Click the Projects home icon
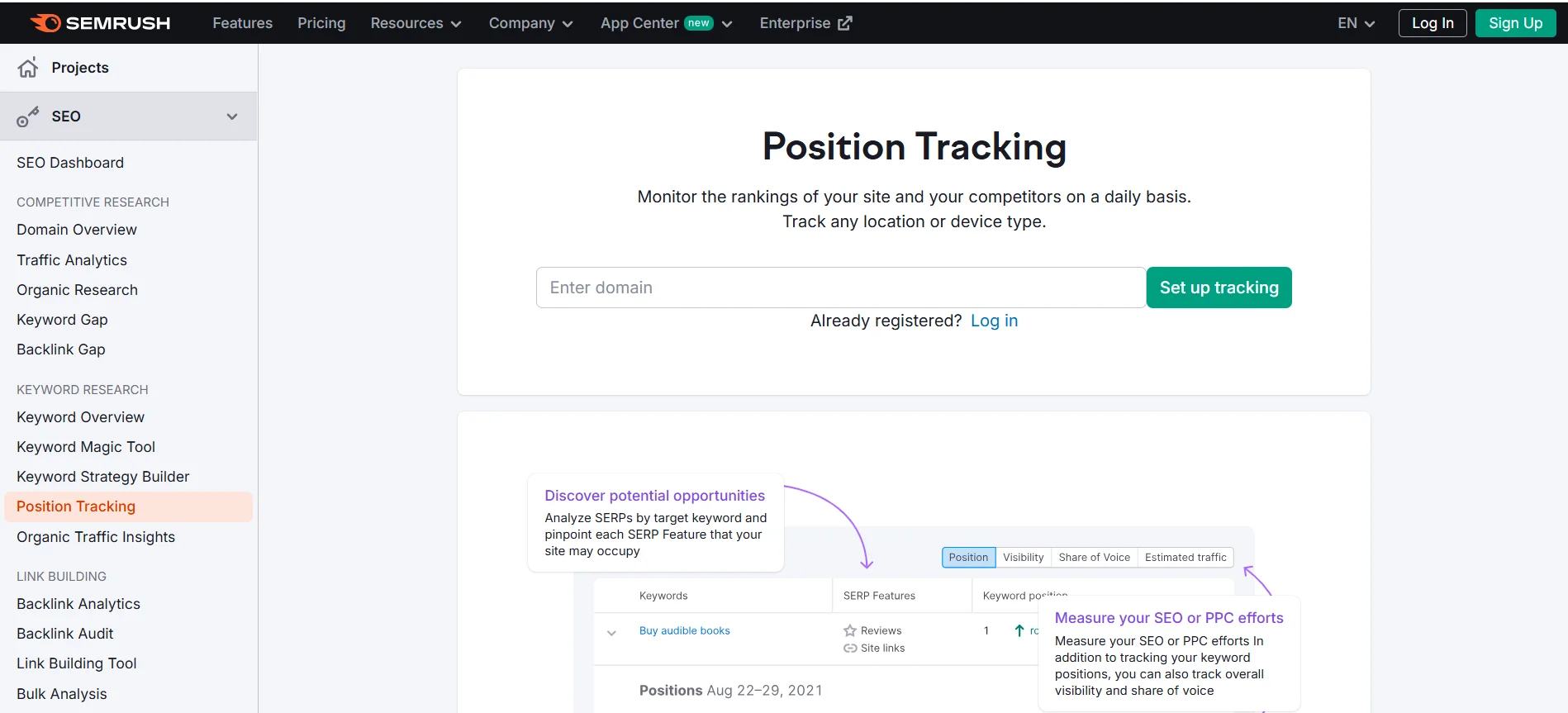This screenshot has height=713, width=1568. click(x=28, y=68)
